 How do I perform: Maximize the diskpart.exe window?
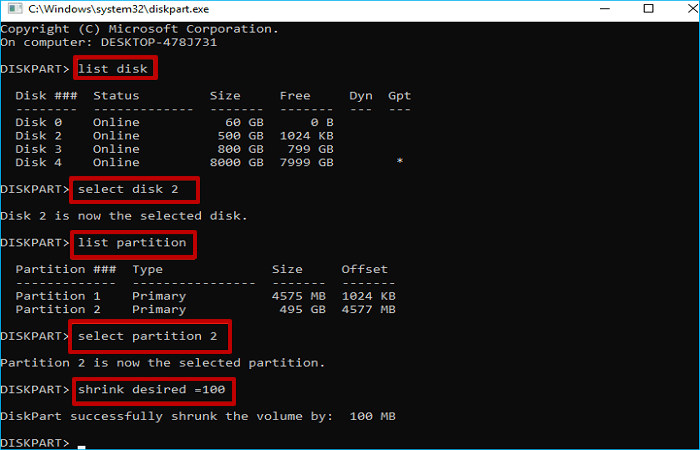click(649, 8)
